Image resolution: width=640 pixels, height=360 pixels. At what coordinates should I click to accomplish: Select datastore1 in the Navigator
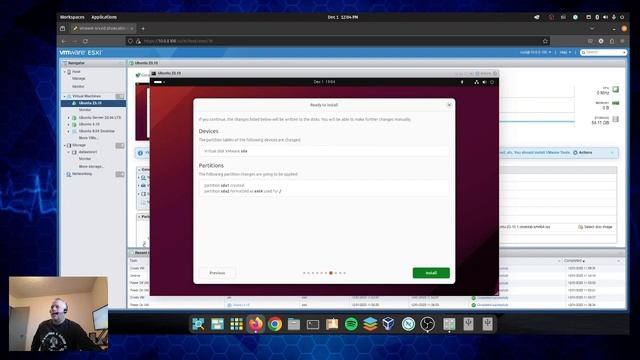88,152
